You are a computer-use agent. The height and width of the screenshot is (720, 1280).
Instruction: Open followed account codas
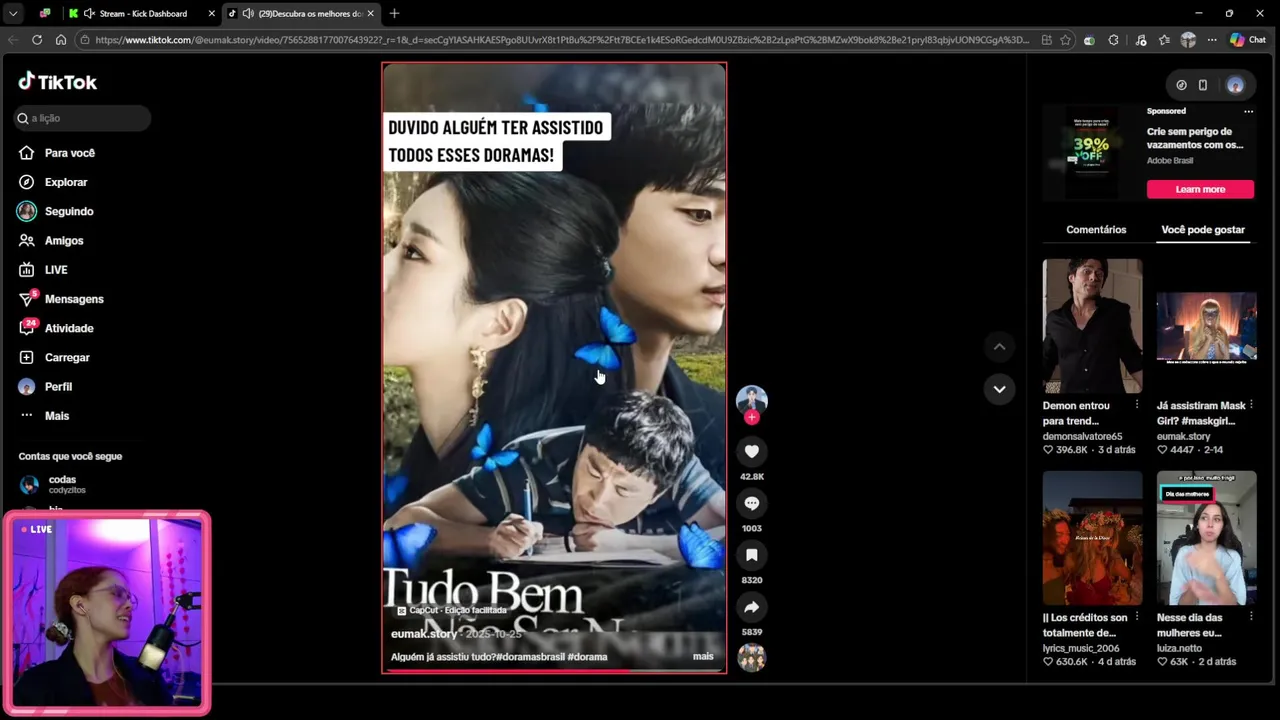coord(53,484)
